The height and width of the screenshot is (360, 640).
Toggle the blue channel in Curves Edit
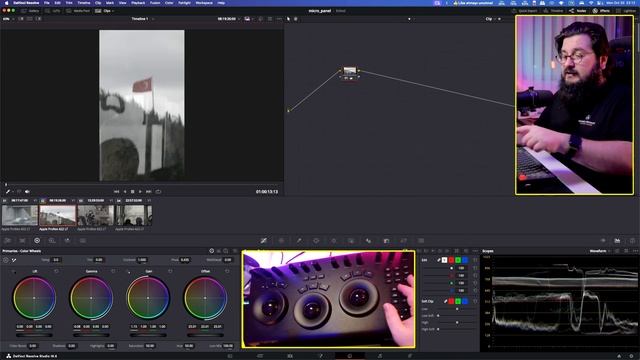(465, 260)
